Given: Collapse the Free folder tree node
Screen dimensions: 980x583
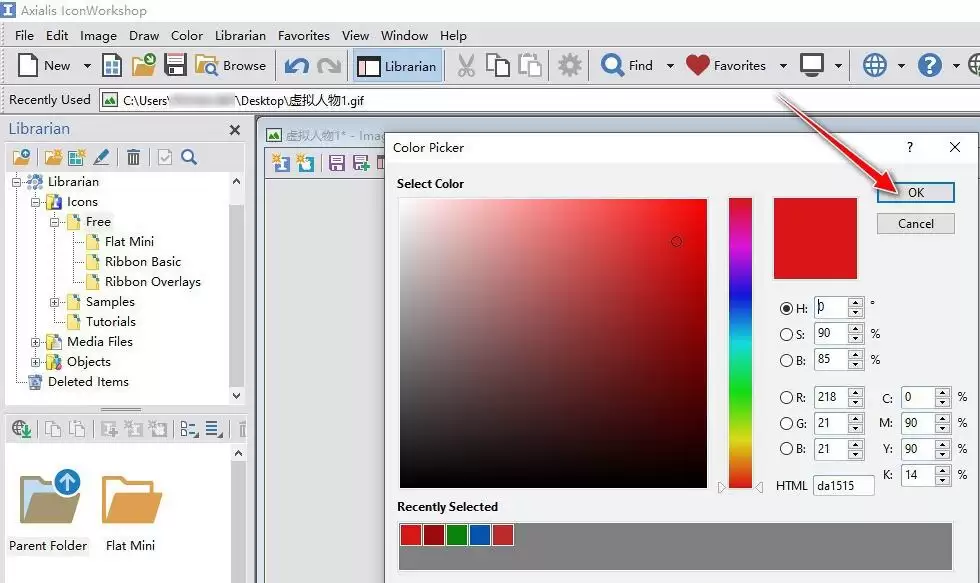Looking at the screenshot, I should coord(54,222).
